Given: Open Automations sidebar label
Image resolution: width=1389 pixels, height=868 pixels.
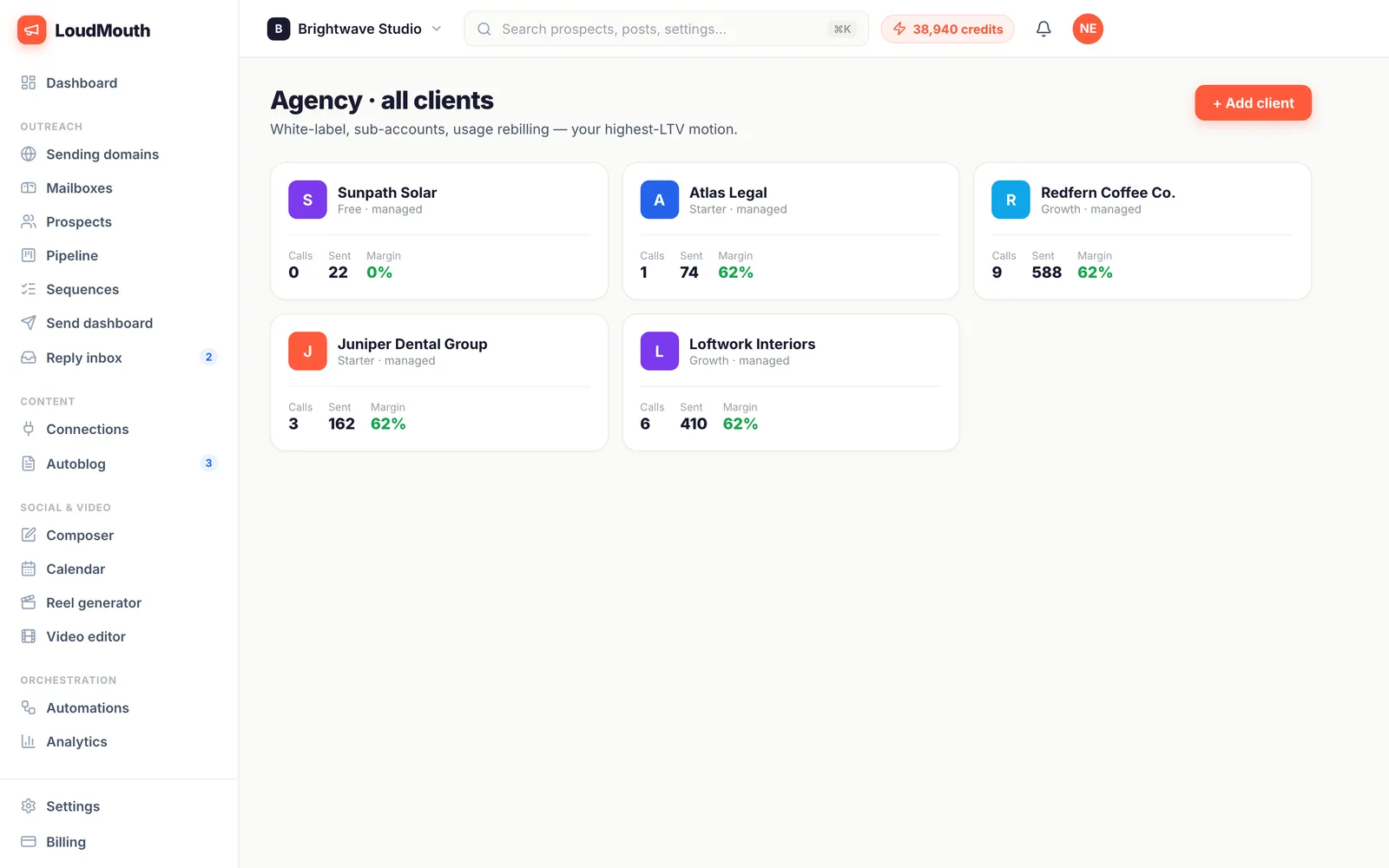Looking at the screenshot, I should tap(88, 707).
